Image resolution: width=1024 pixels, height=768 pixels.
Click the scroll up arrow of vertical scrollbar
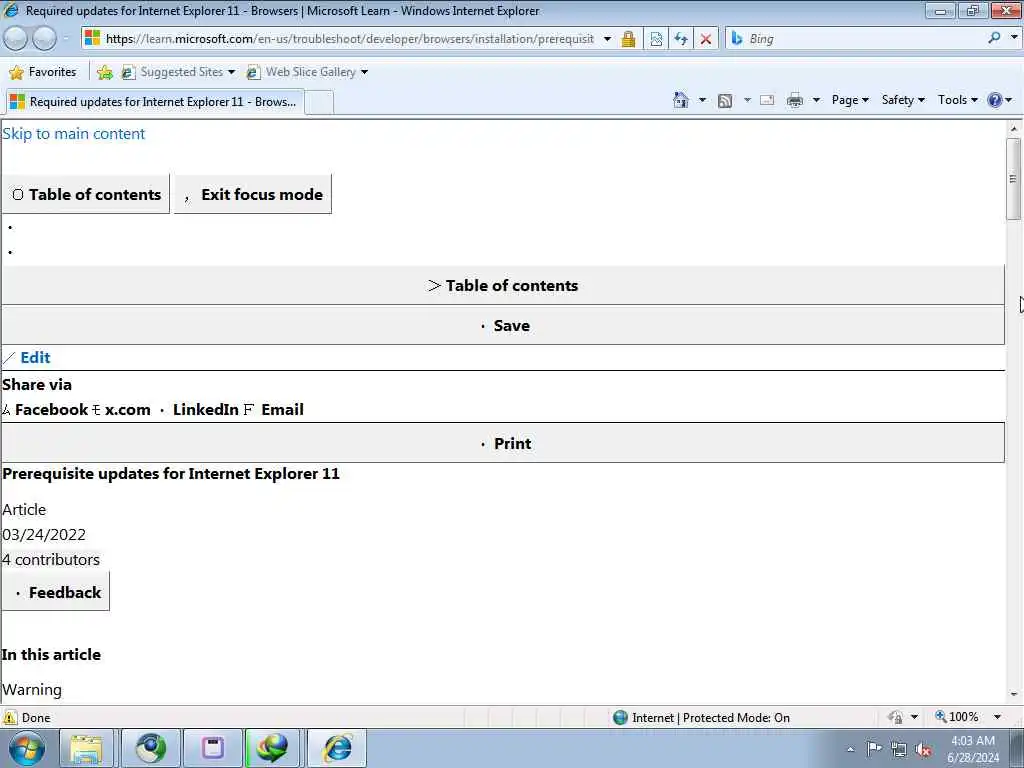click(x=1014, y=129)
